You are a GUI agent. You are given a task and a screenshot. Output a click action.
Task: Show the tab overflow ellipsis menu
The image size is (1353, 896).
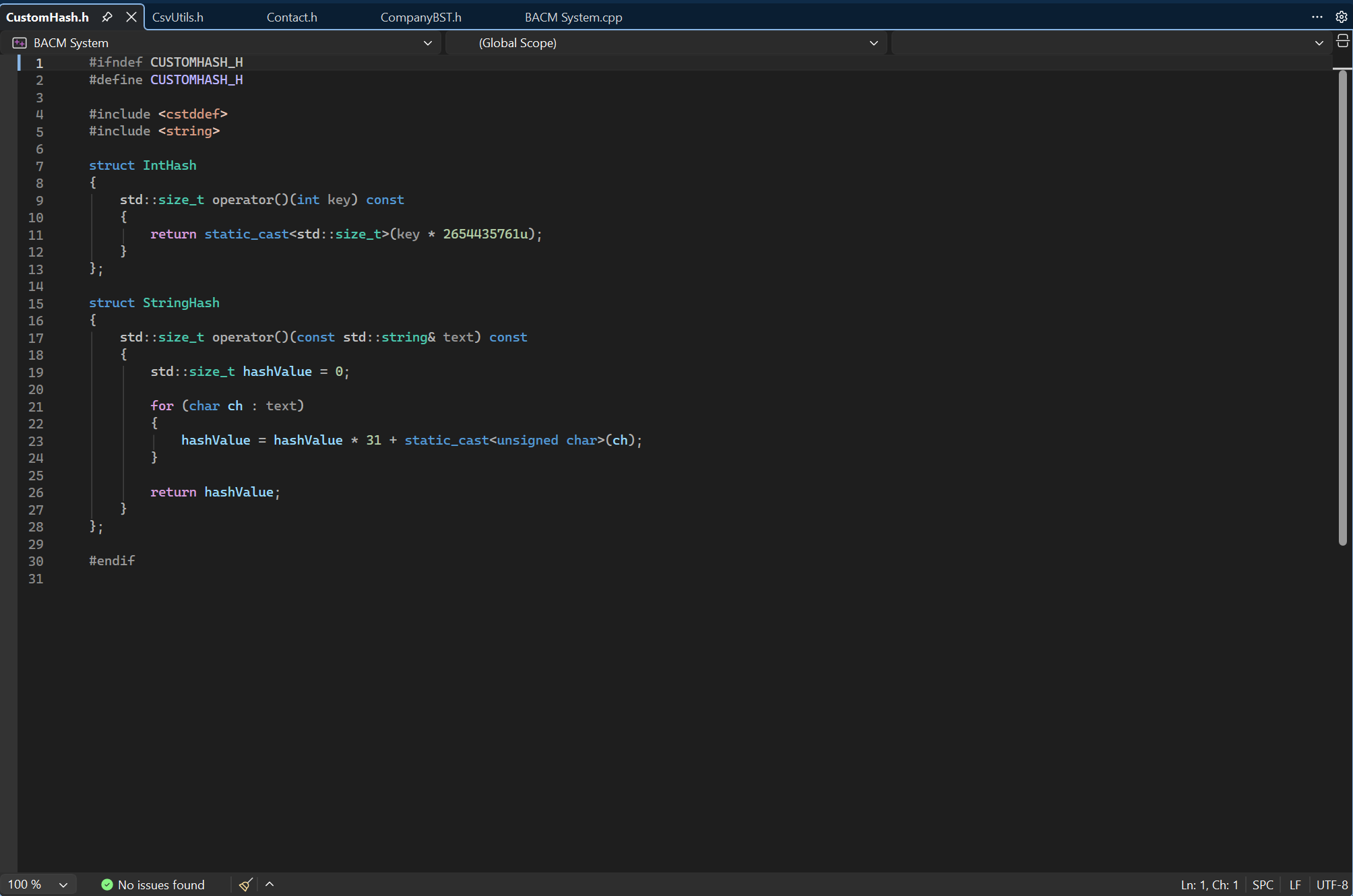[1317, 17]
